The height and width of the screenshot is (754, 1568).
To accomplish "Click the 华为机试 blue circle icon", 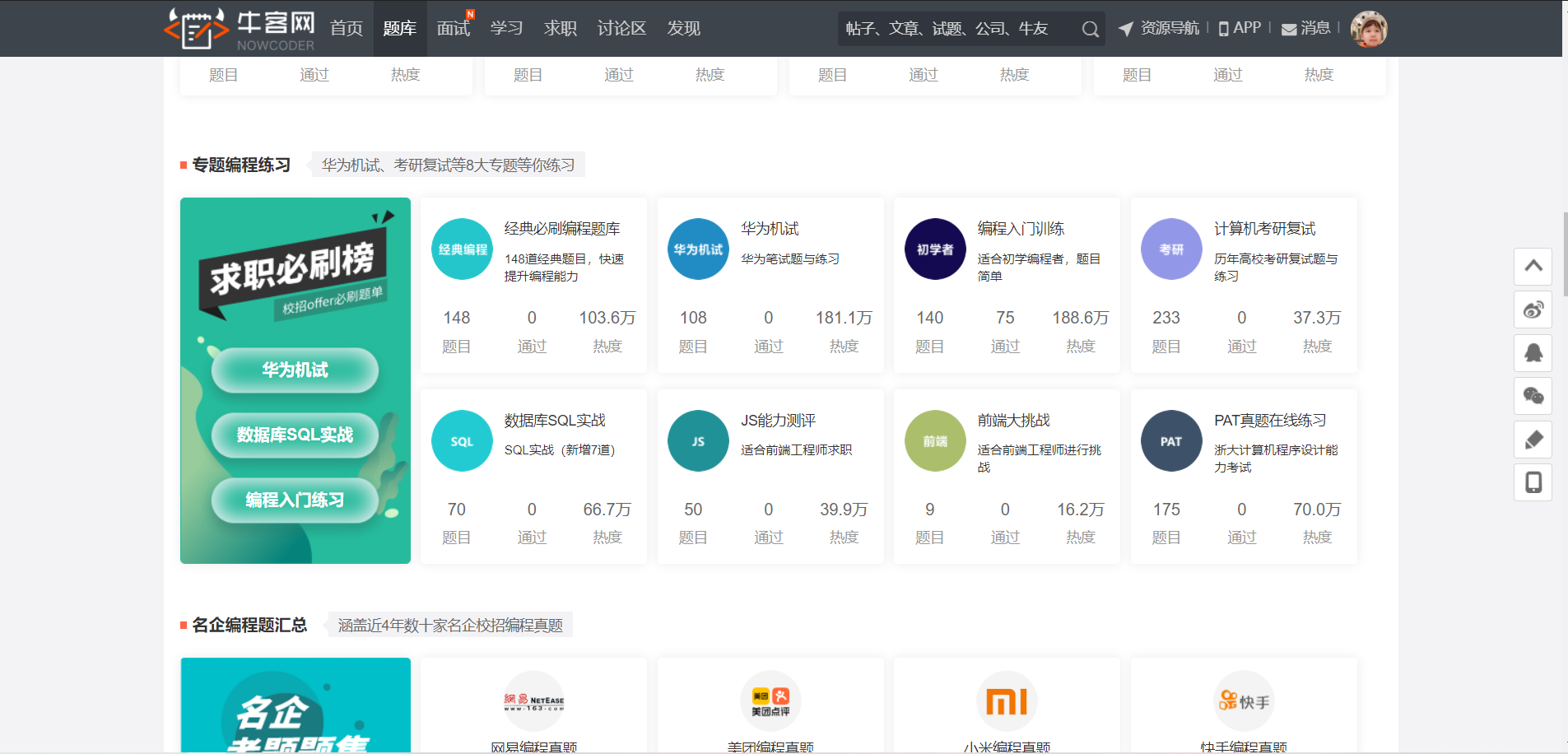I will click(x=698, y=249).
